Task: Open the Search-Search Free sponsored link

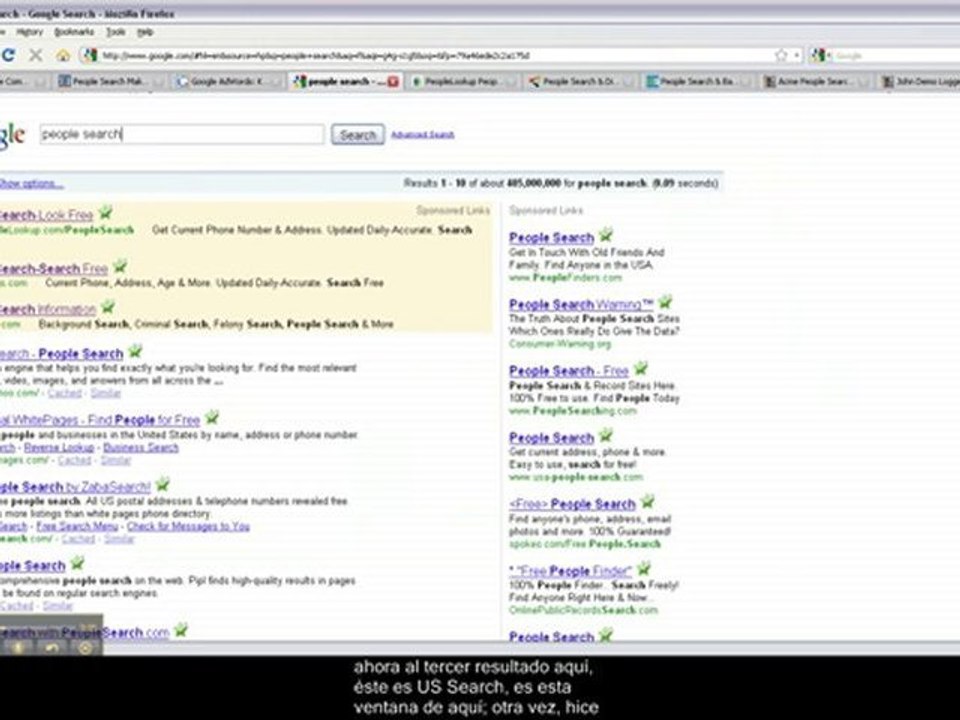Action: pyautogui.click(x=54, y=268)
